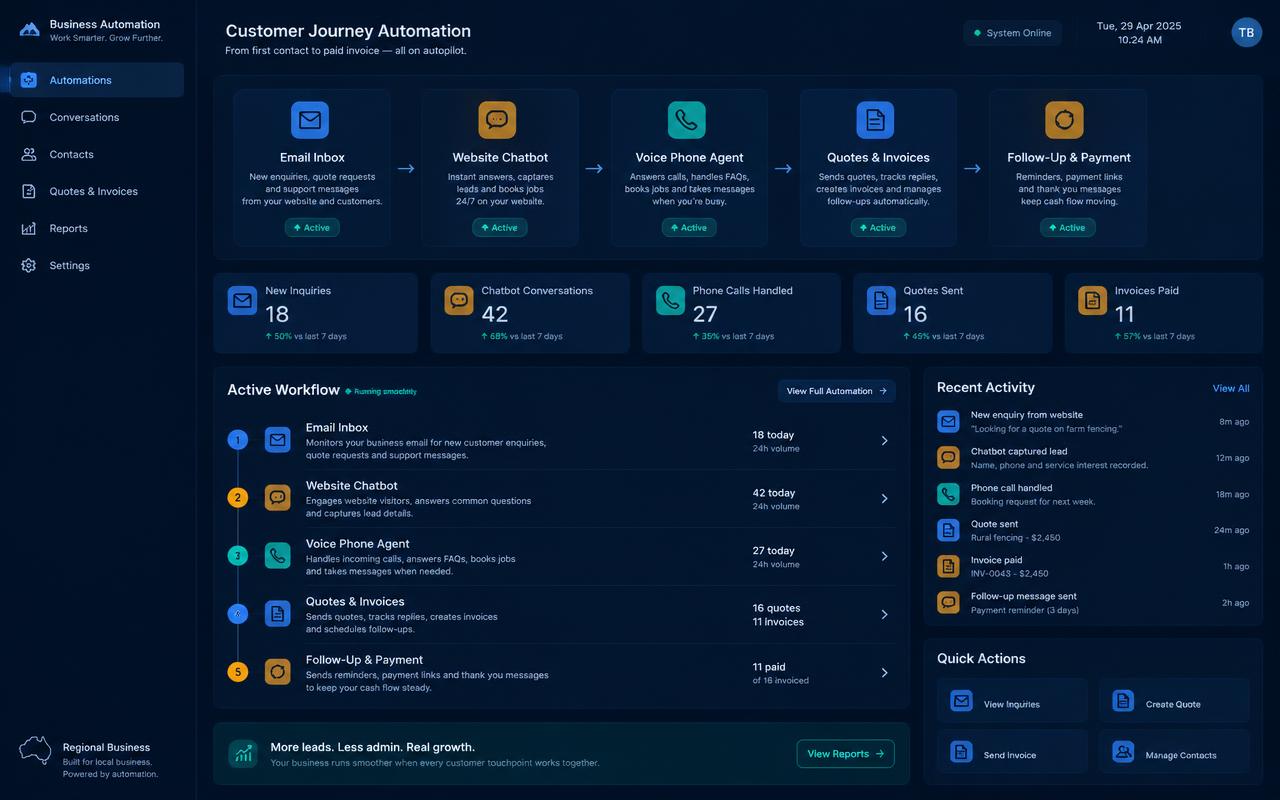Click the Voice Phone Agent icon in Active Workflow
The height and width of the screenshot is (800, 1280).
[x=277, y=556]
